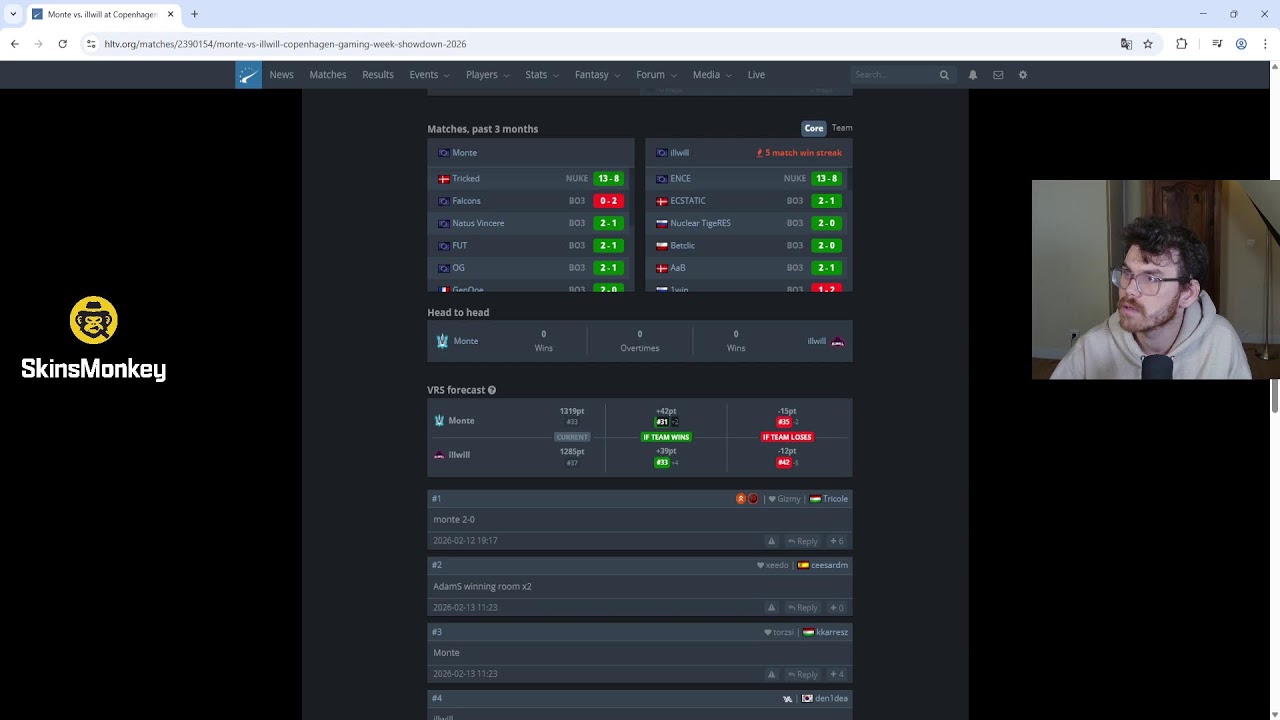1280x720 pixels.
Task: Click the search magnifier icon in HLTV navbar
Action: click(944, 75)
